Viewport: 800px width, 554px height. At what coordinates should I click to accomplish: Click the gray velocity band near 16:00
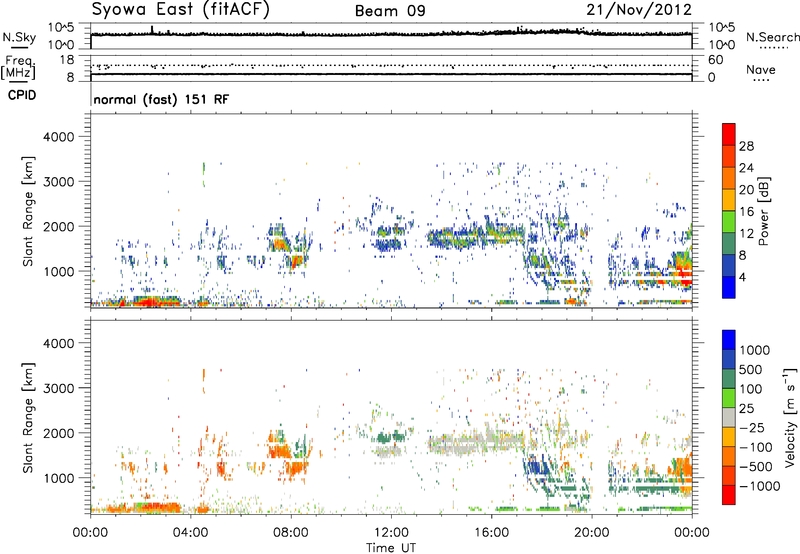[x=477, y=442]
